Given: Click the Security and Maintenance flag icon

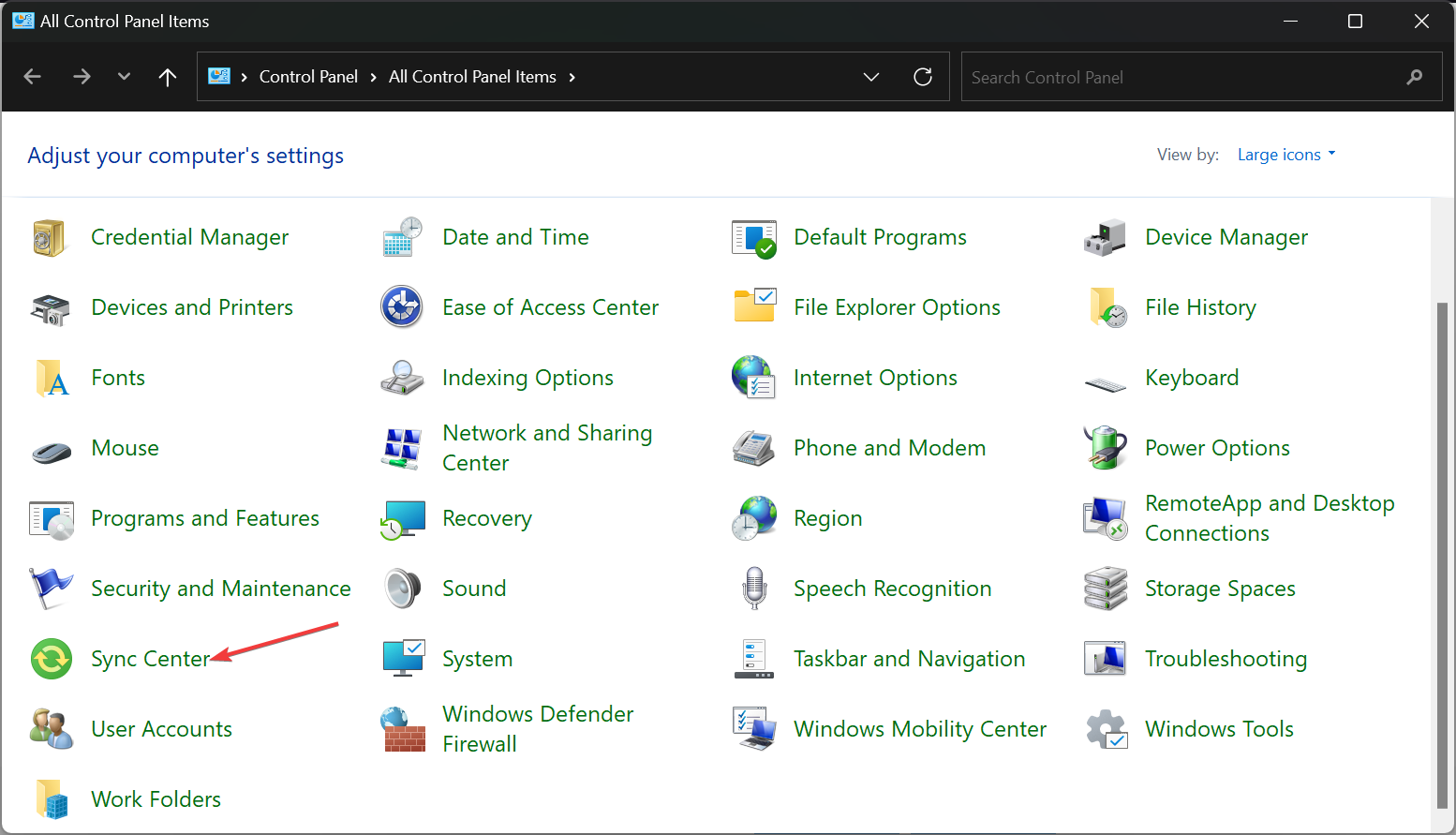Looking at the screenshot, I should pos(51,589).
